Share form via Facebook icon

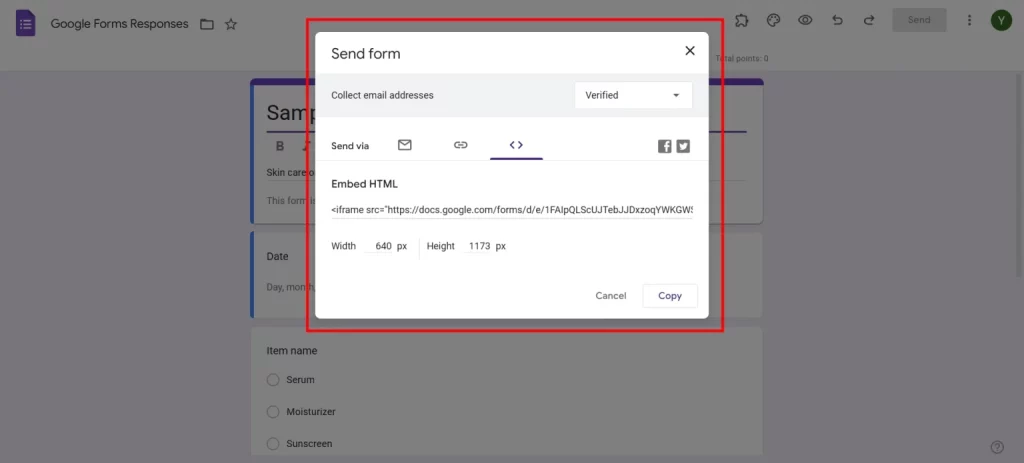pos(664,146)
